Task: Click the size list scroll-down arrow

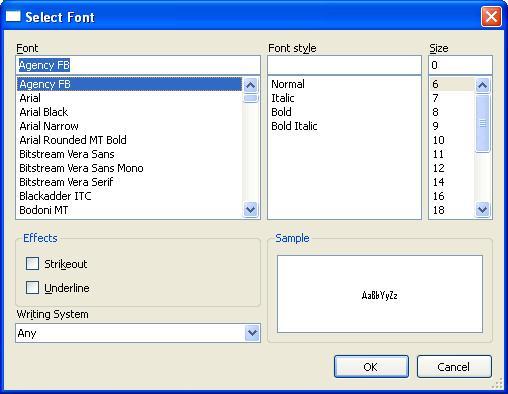Action: tap(482, 210)
